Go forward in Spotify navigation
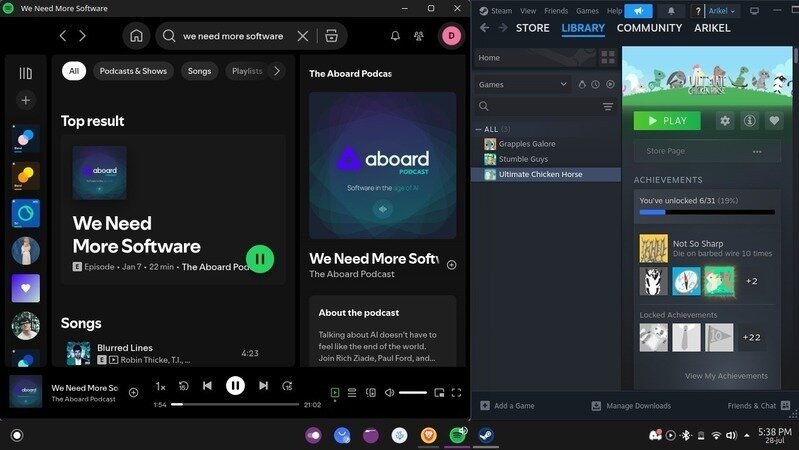The height and width of the screenshot is (450, 799). [82, 36]
